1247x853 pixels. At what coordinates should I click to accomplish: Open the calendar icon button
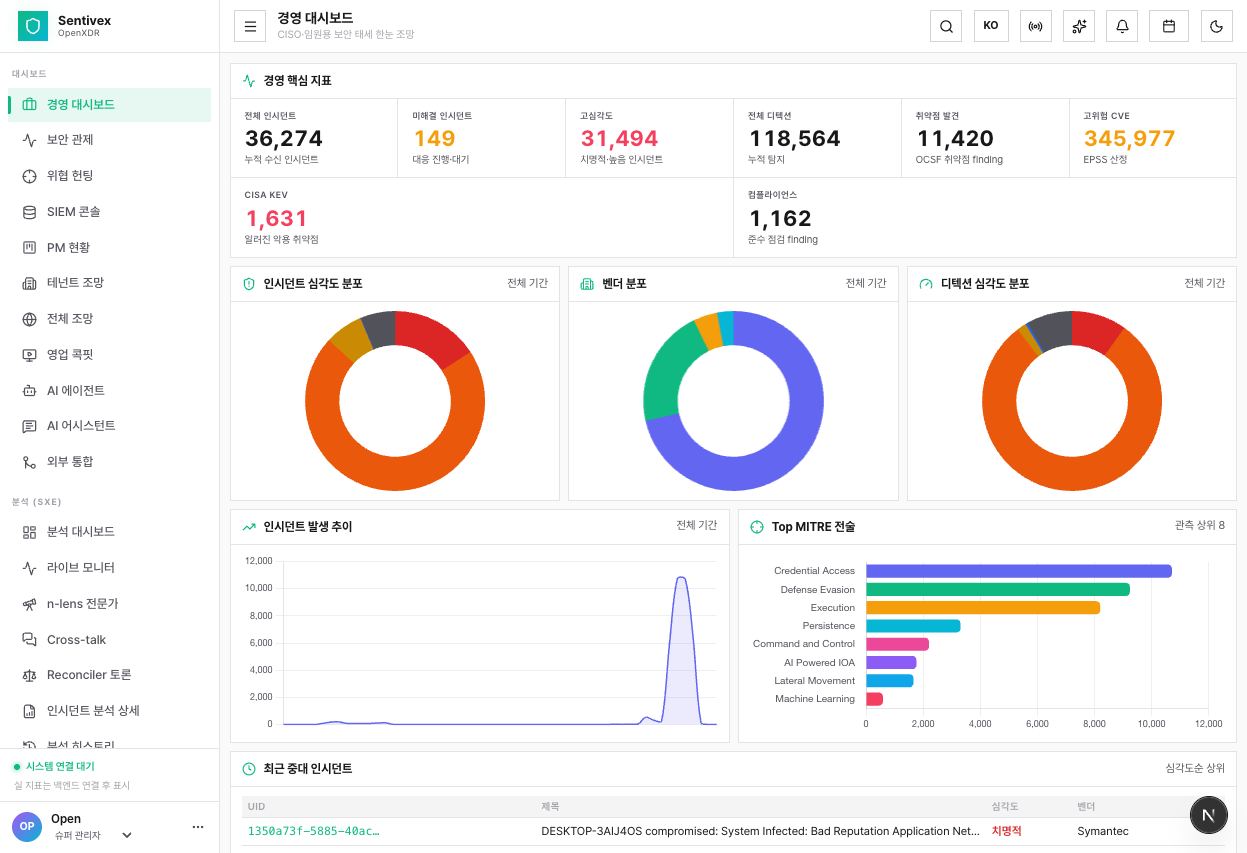click(x=1168, y=26)
